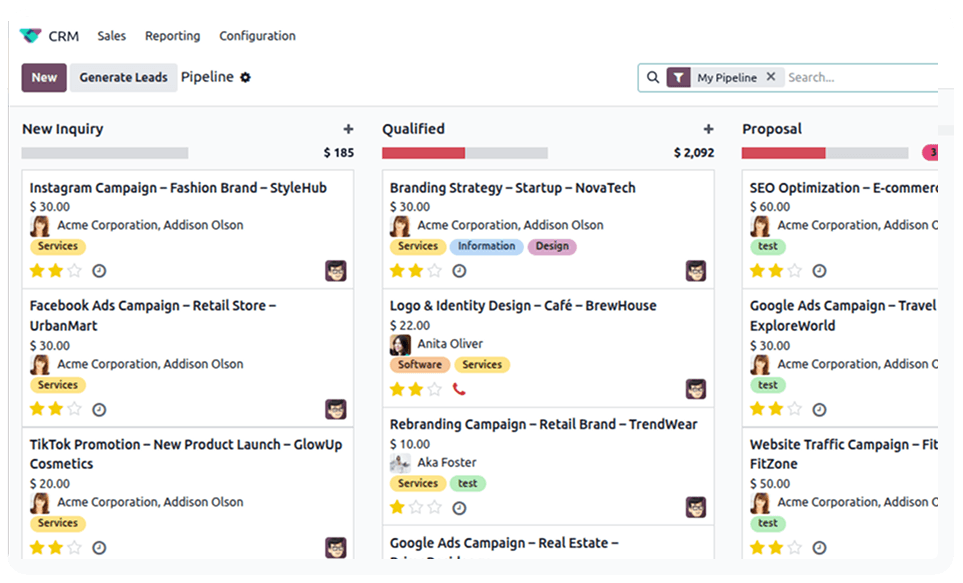This screenshot has width=963, height=583.
Task: Remove the My Pipeline filter
Action: point(771,77)
